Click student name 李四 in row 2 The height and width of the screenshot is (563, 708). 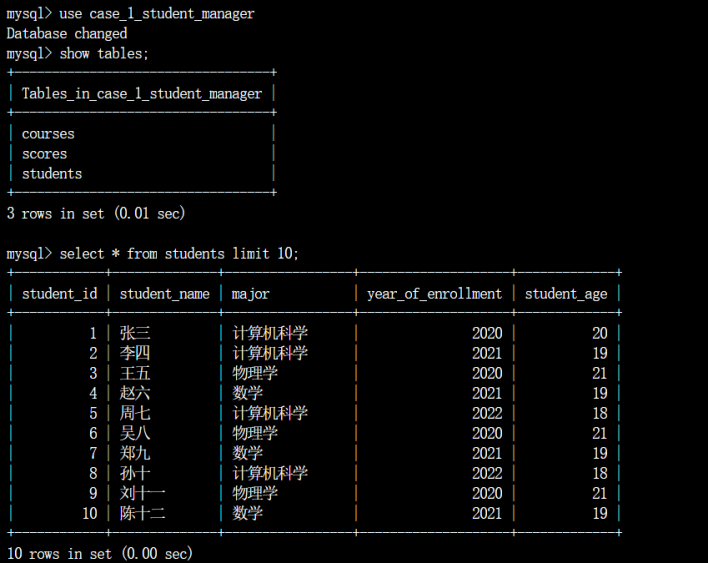tap(135, 353)
